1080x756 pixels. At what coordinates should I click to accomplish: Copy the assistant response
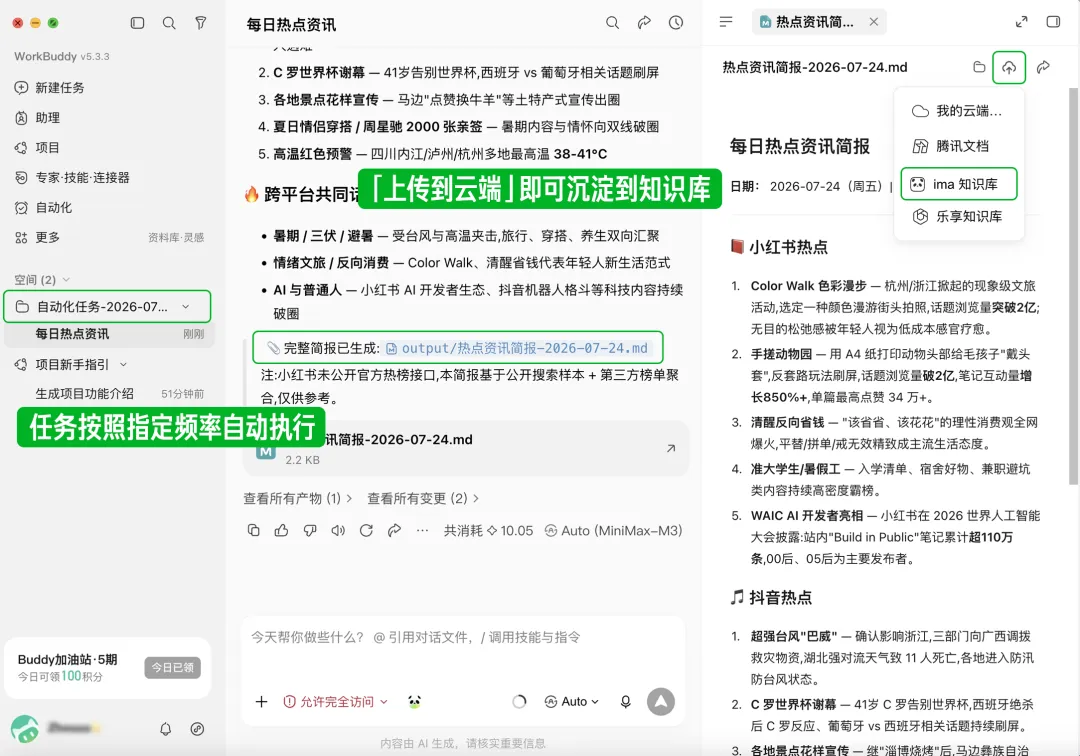(253, 530)
